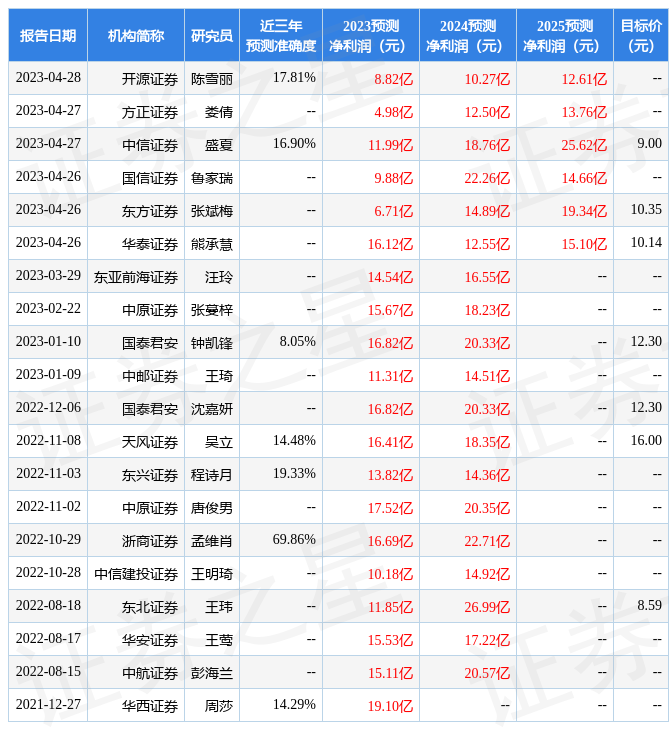The image size is (669, 730).
Task: Click the 目标价 column header
Action: [641, 35]
